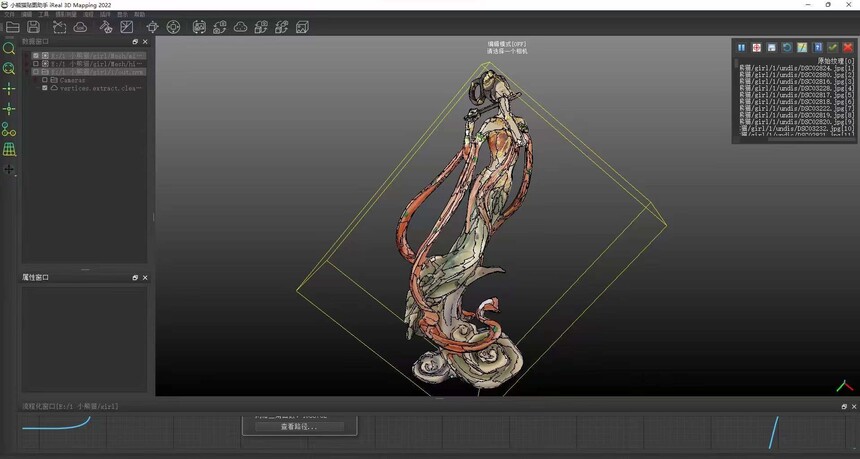Open the 帮助 menu
This screenshot has height=459, width=860.
coord(139,15)
